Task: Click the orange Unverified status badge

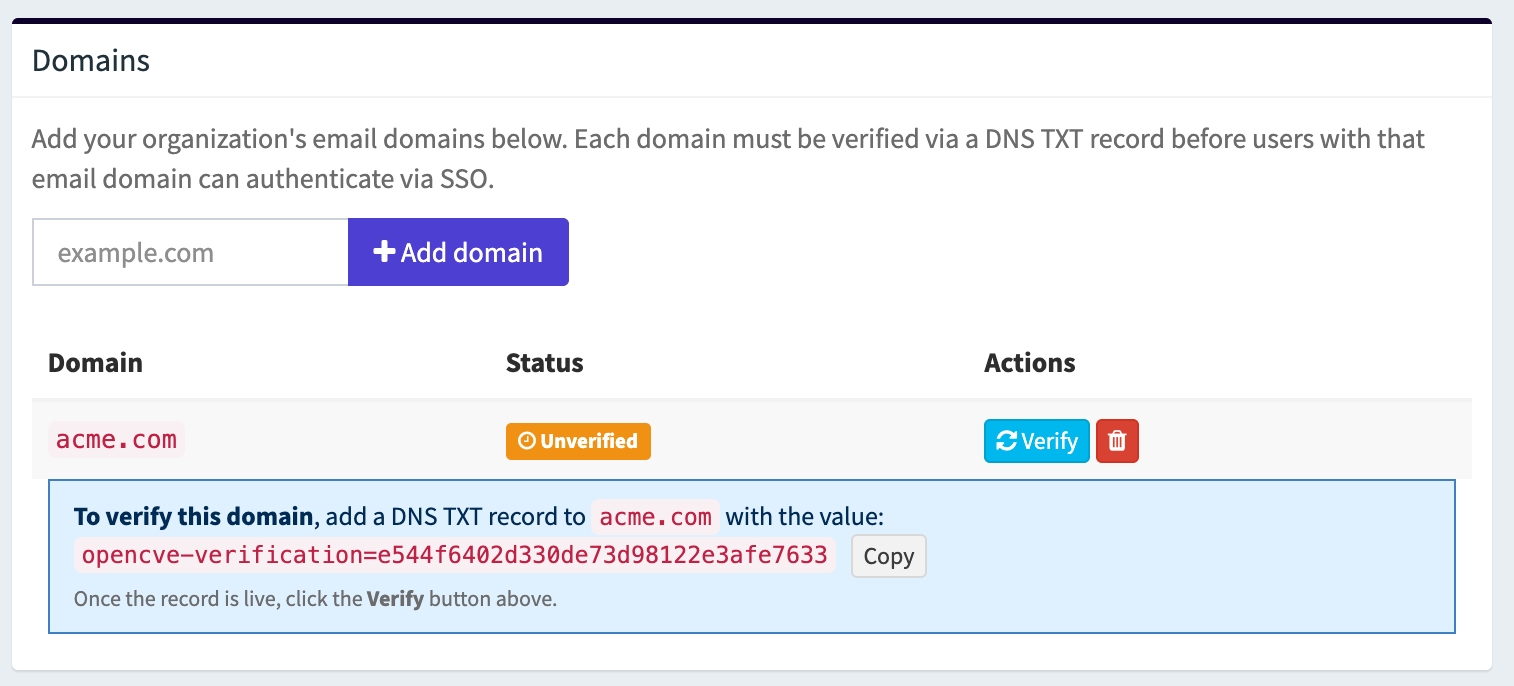Action: coord(578,441)
